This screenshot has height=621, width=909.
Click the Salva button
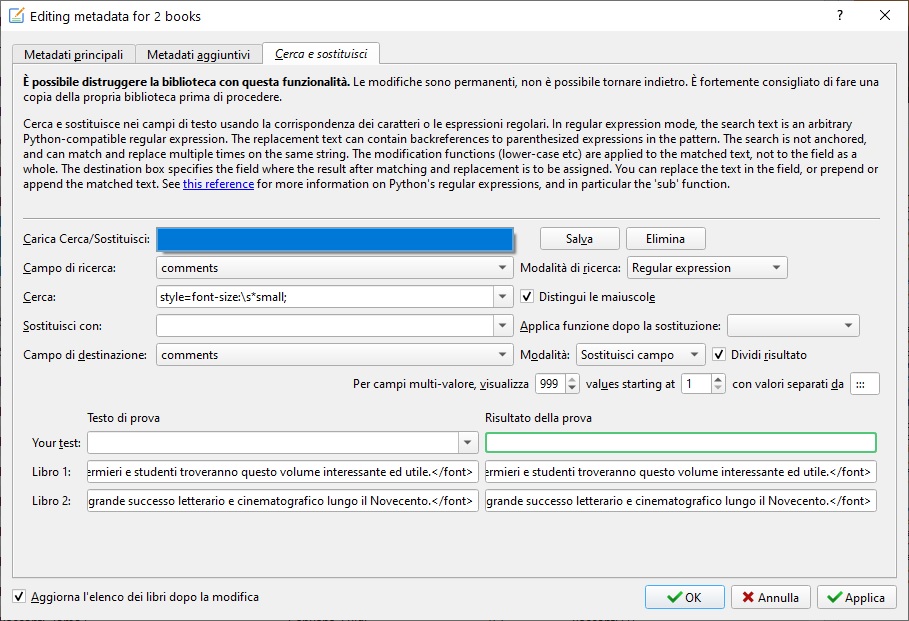[x=580, y=239]
